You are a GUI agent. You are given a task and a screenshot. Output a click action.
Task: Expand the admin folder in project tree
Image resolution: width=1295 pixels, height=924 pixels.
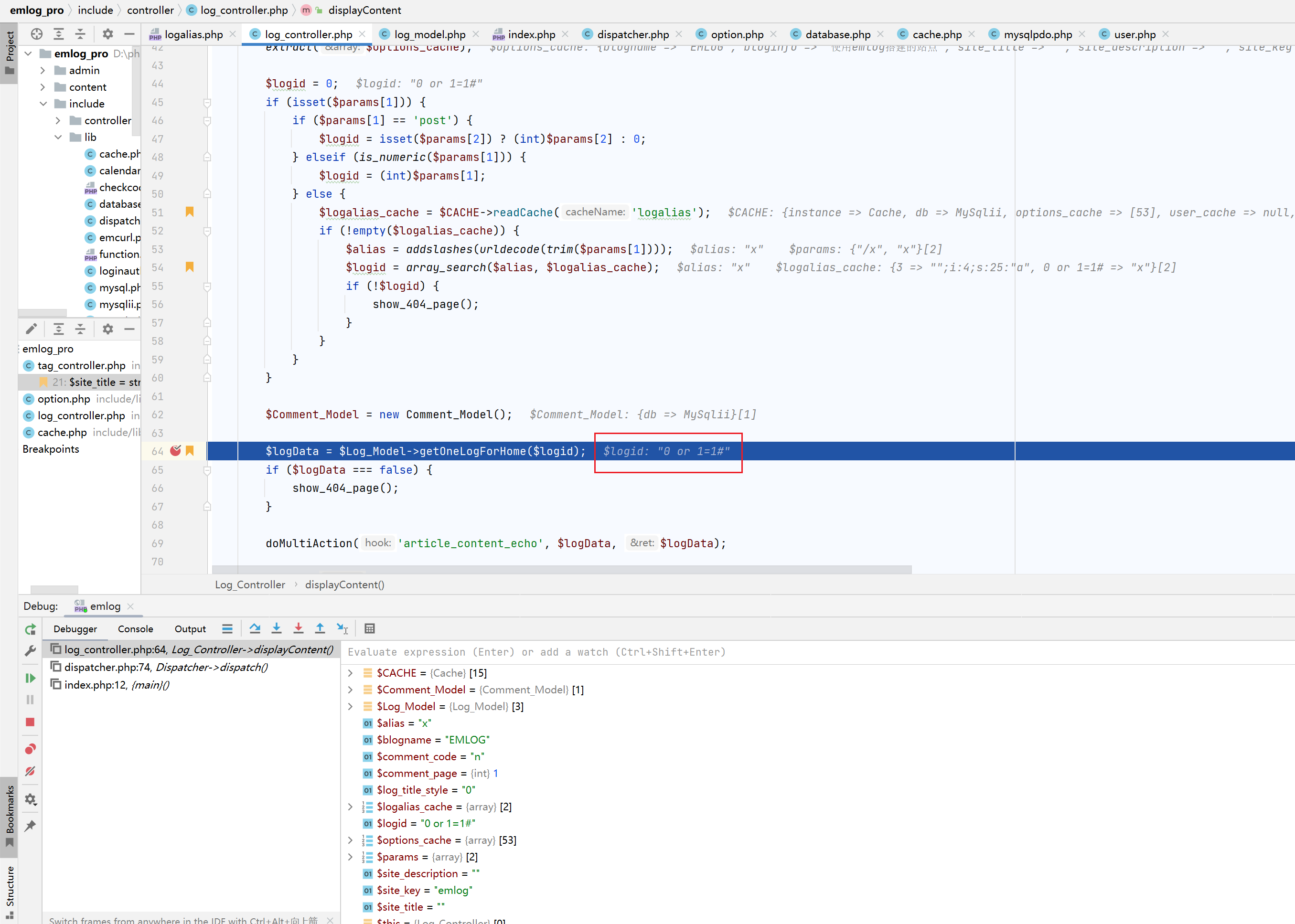pyautogui.click(x=43, y=71)
